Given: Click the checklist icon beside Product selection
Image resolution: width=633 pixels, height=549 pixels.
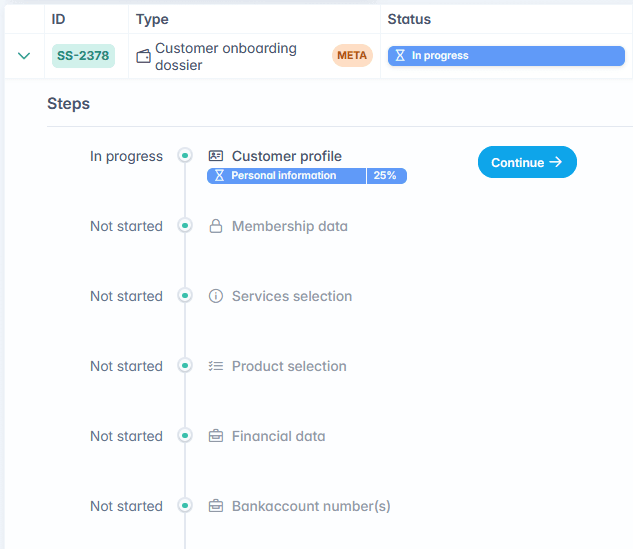Looking at the screenshot, I should pyautogui.click(x=215, y=366).
